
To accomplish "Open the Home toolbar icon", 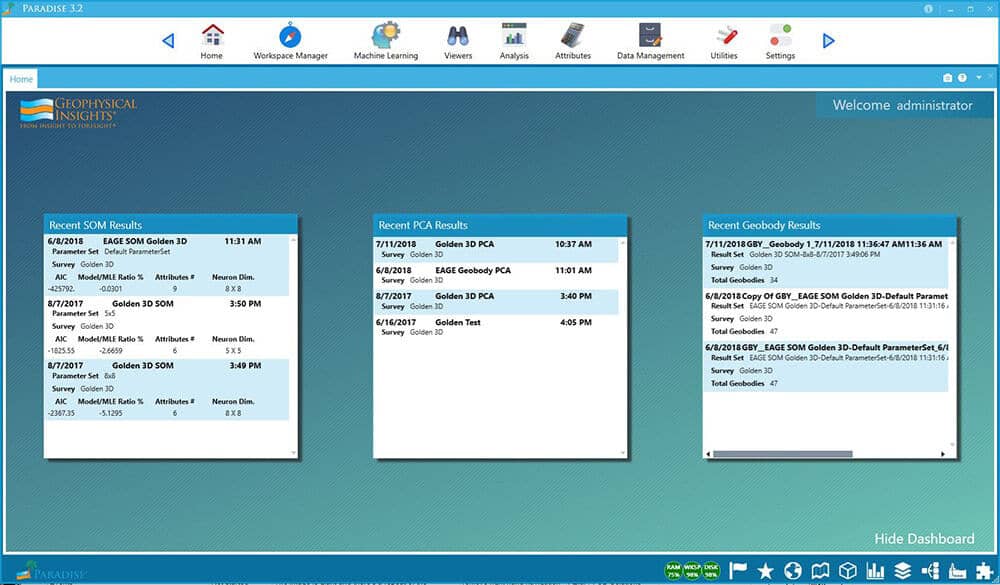I will pyautogui.click(x=212, y=41).
